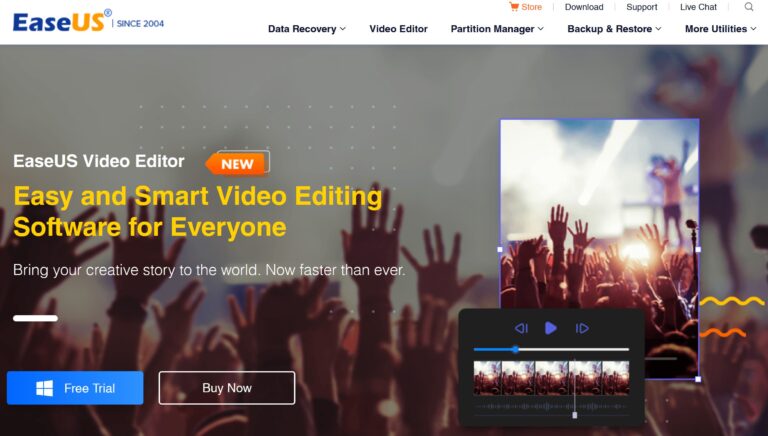Viewport: 768px width, 436px height.
Task: Start a Live Chat session
Action: coord(698,7)
